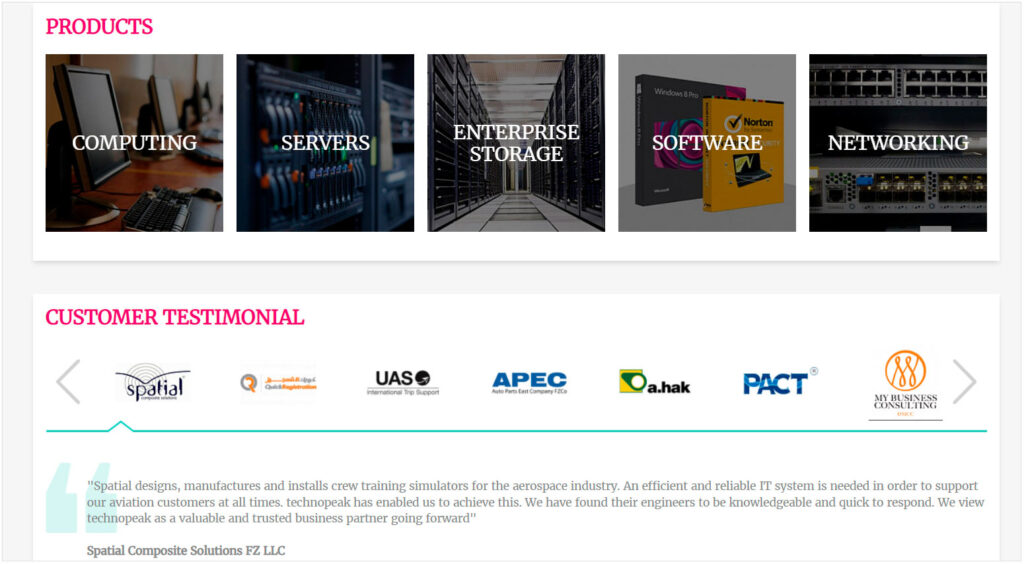Select the Spatial Composite Solutions logo
This screenshot has height=564, width=1024.
point(152,383)
